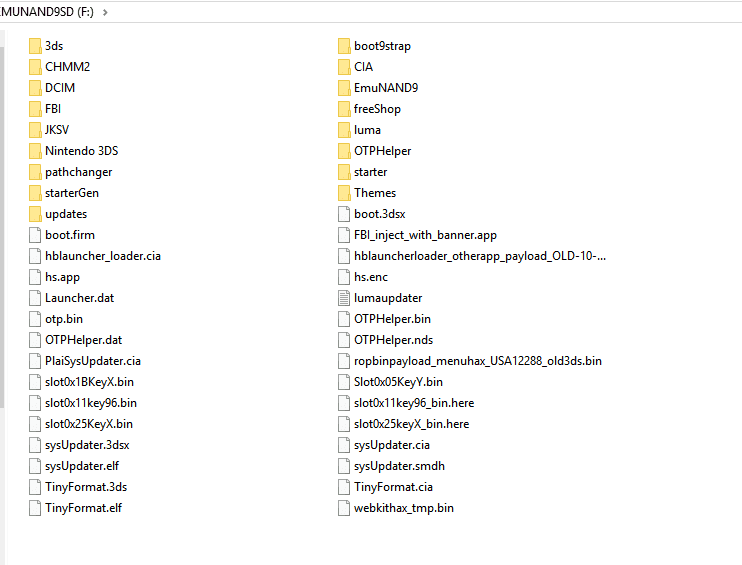Select the file name sysUpdater.smdh
This screenshot has width=742, height=565.
[x=399, y=466]
